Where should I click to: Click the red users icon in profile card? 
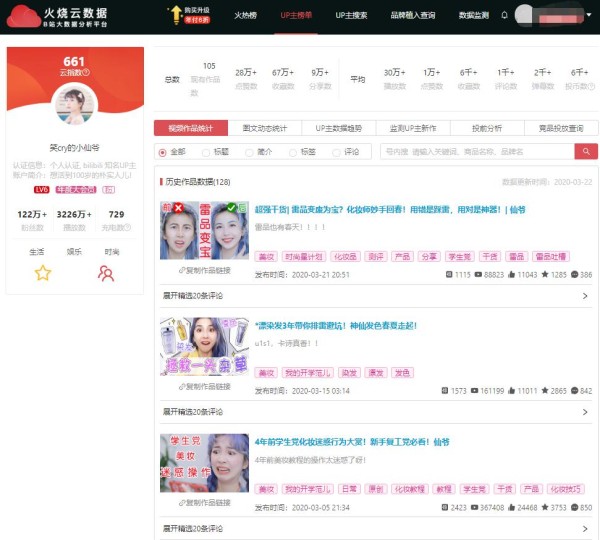pos(105,272)
